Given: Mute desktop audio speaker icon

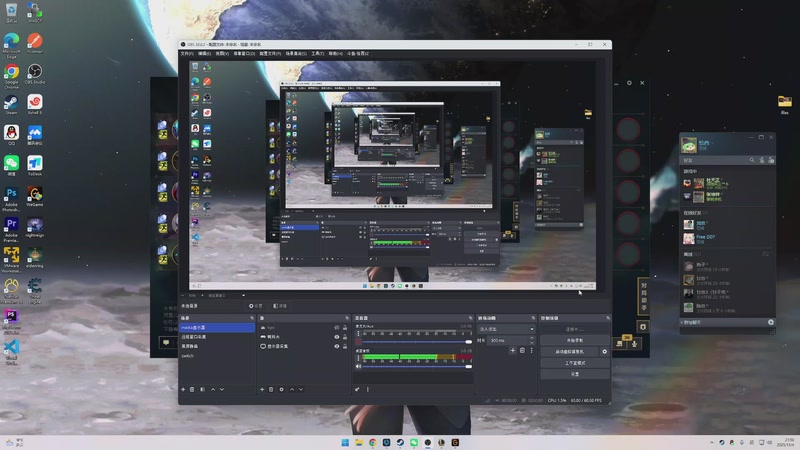Looking at the screenshot, I should [x=358, y=366].
